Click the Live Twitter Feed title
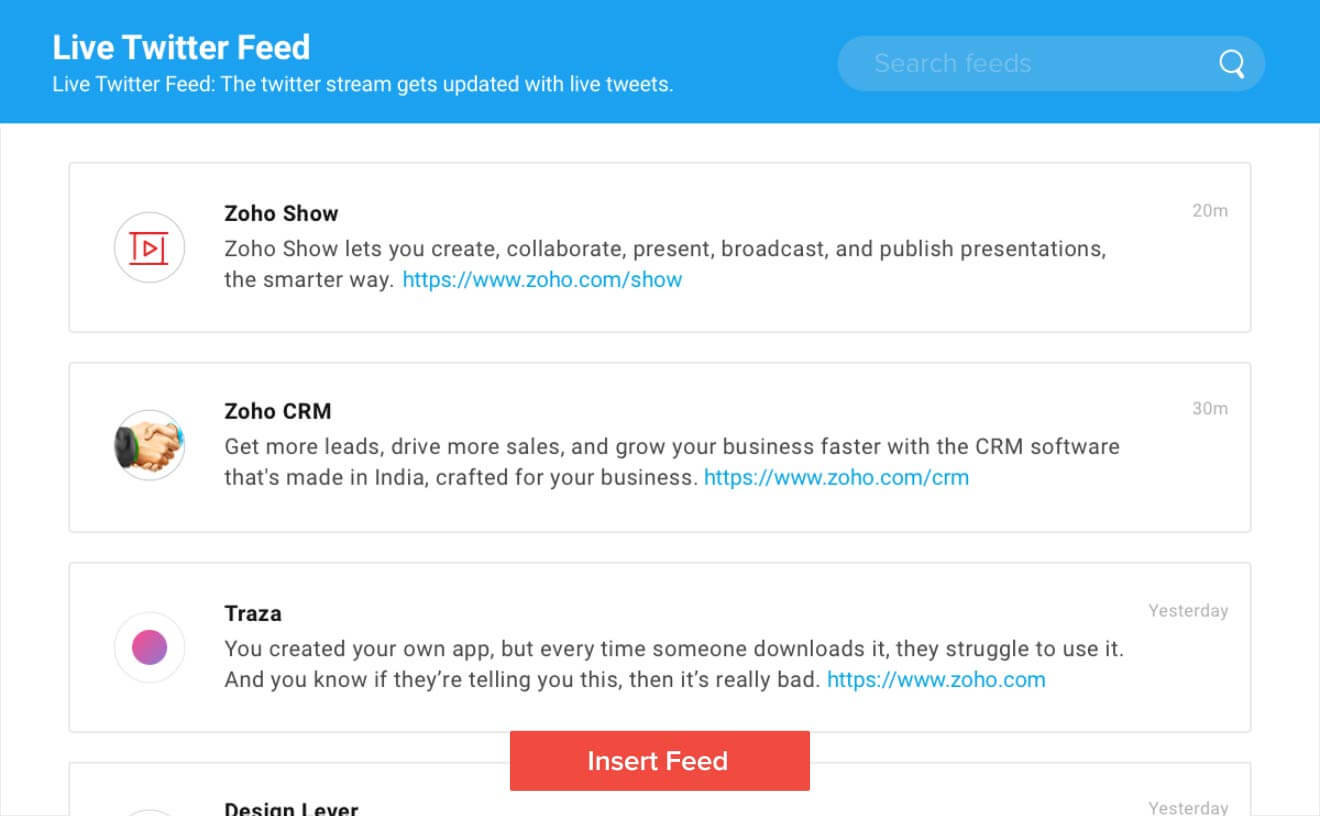 [x=181, y=47]
